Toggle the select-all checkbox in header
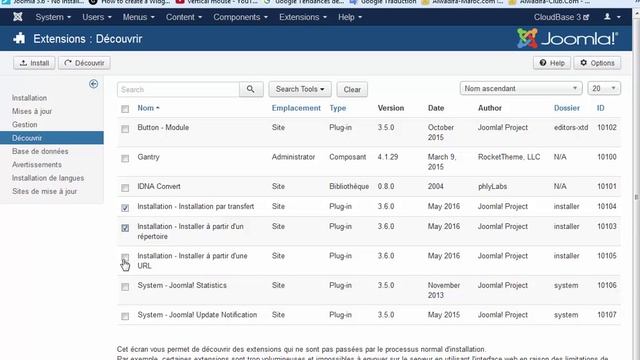Screen dimensions: 640x360 pos(125,109)
